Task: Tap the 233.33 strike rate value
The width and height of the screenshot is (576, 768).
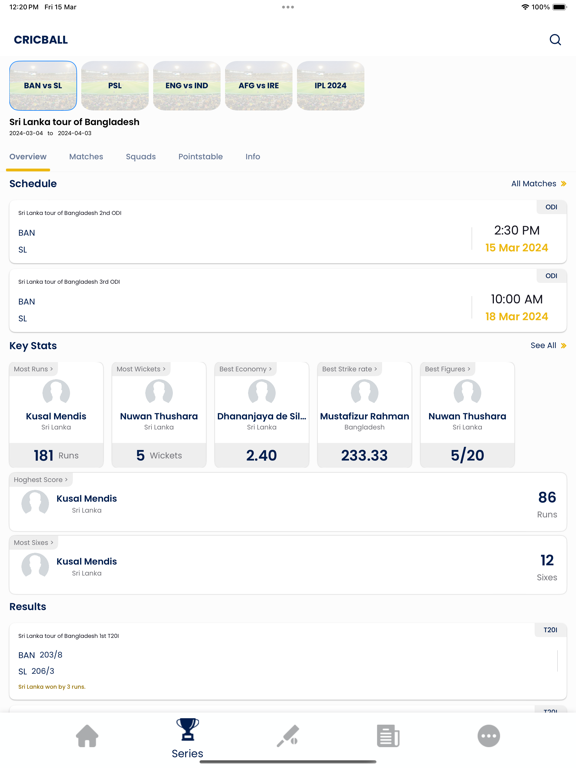Action: click(x=364, y=456)
